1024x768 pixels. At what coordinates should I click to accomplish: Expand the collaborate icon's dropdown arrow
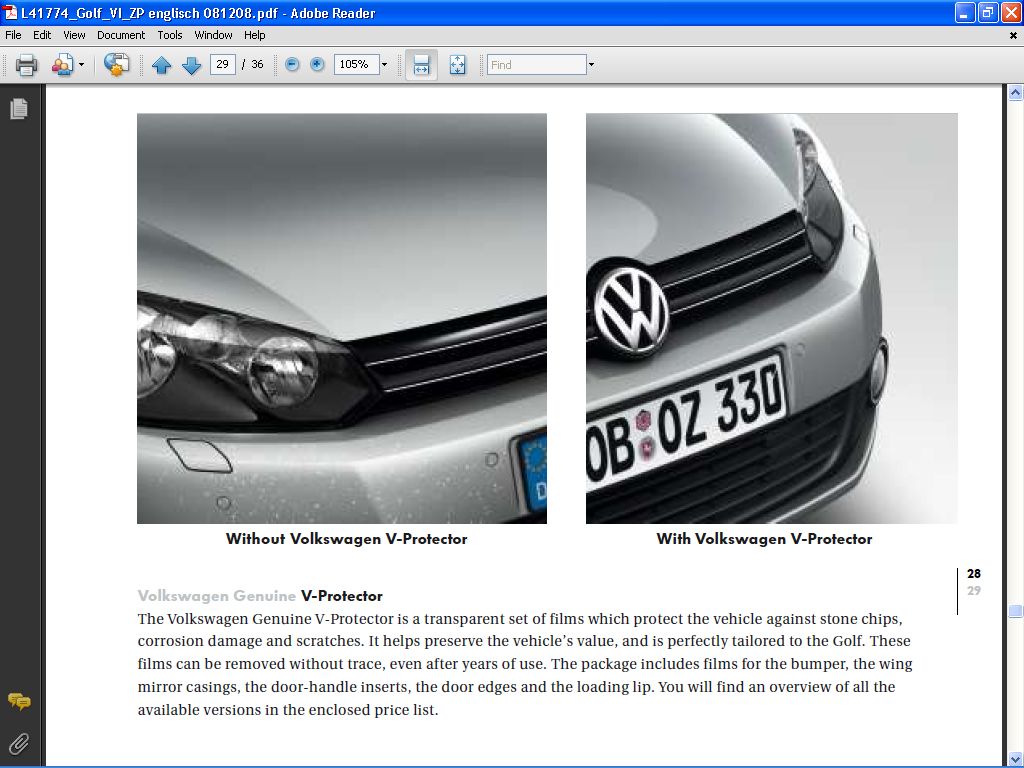[x=82, y=65]
